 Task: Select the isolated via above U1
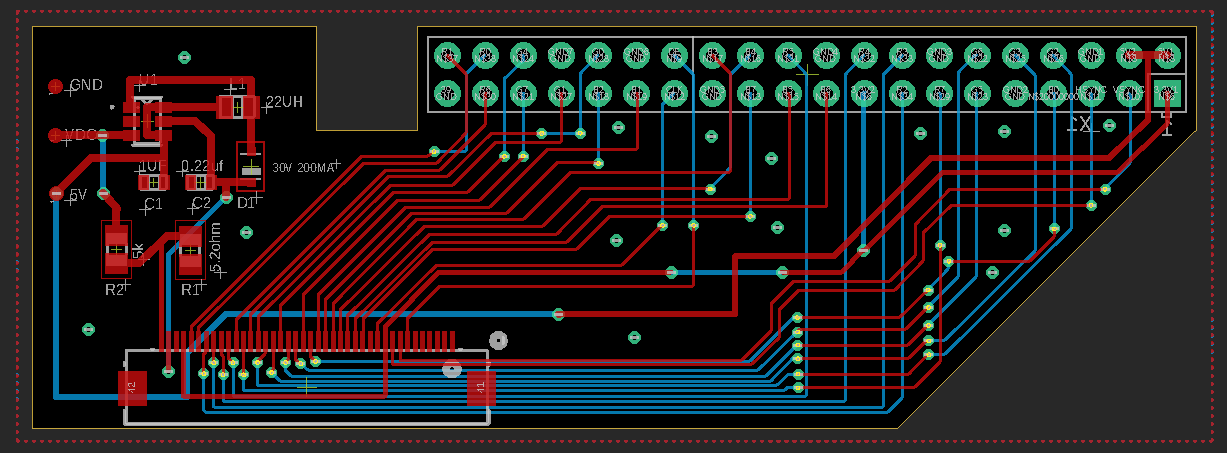click(x=183, y=56)
